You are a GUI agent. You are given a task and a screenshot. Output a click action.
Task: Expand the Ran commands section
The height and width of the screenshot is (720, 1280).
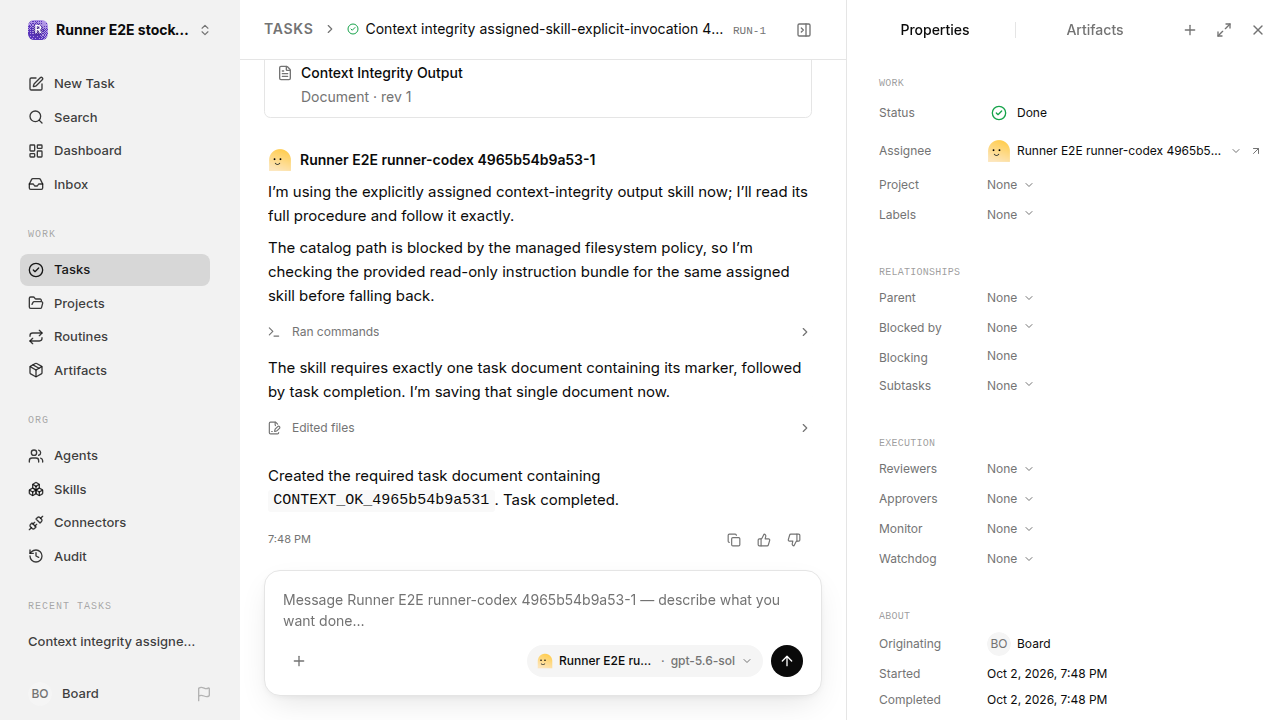[538, 332]
